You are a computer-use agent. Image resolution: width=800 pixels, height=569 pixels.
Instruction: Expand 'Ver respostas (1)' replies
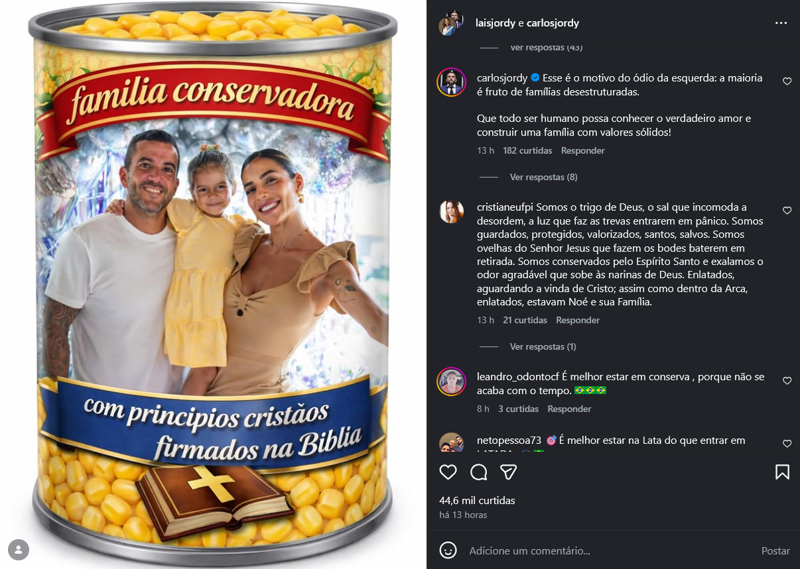543,347
